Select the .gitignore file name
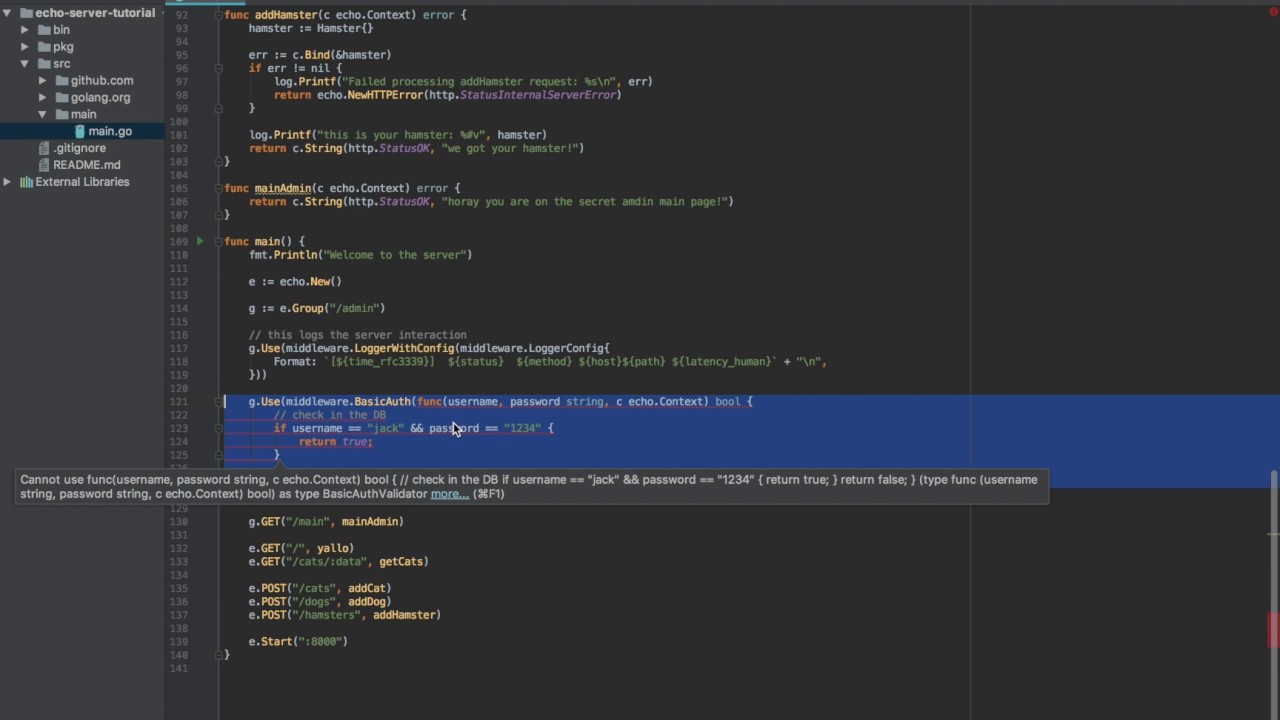Viewport: 1280px width, 720px height. pyautogui.click(x=79, y=148)
